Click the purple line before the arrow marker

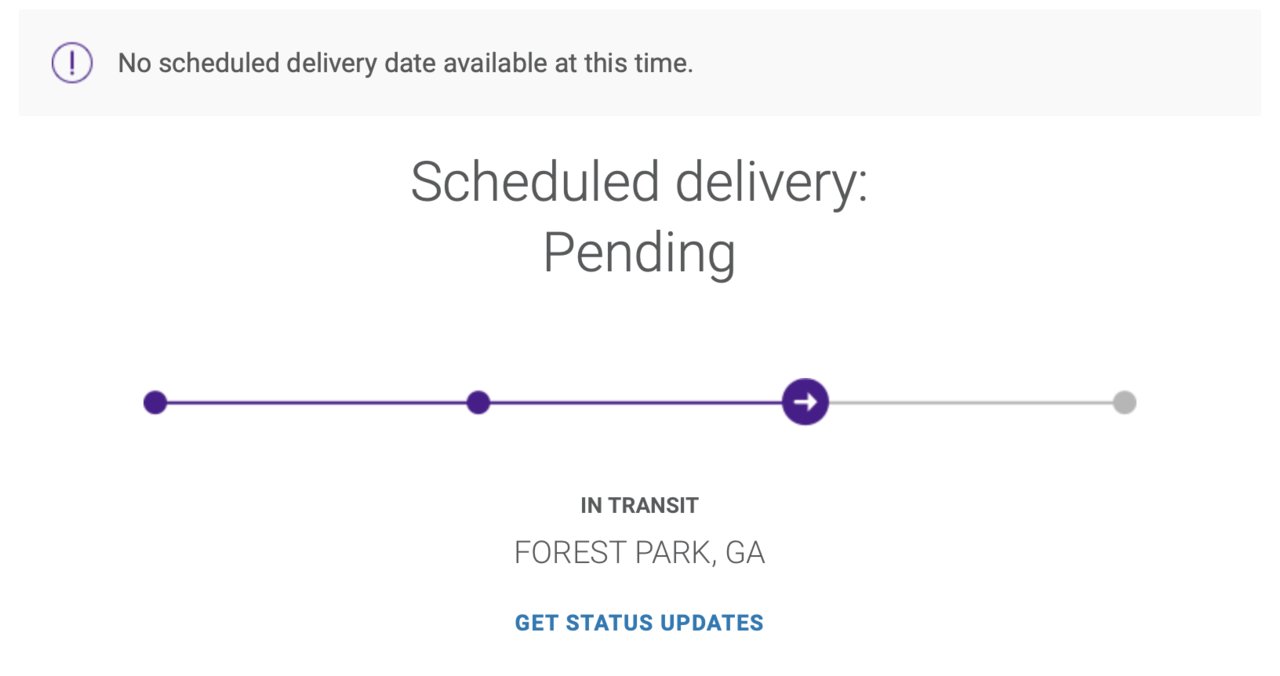click(x=635, y=403)
